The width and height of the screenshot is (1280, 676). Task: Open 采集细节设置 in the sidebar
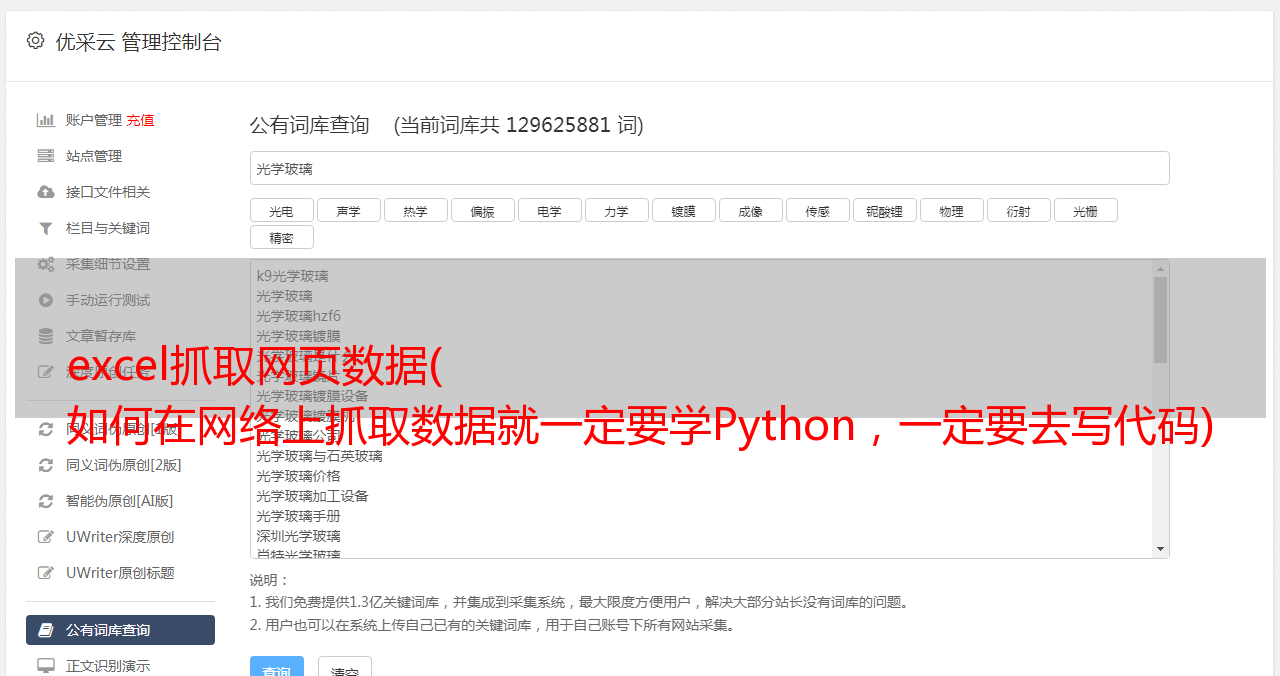tap(108, 264)
